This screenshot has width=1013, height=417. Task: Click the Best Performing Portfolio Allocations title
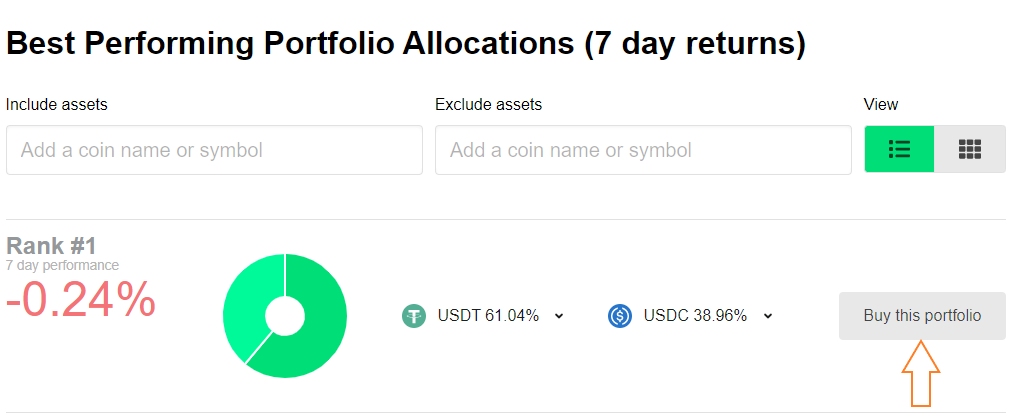point(406,45)
